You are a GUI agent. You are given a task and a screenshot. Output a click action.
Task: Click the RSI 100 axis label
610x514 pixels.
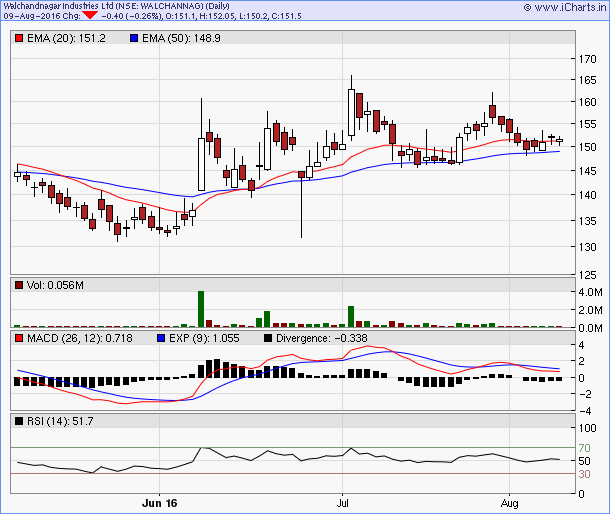(587, 428)
